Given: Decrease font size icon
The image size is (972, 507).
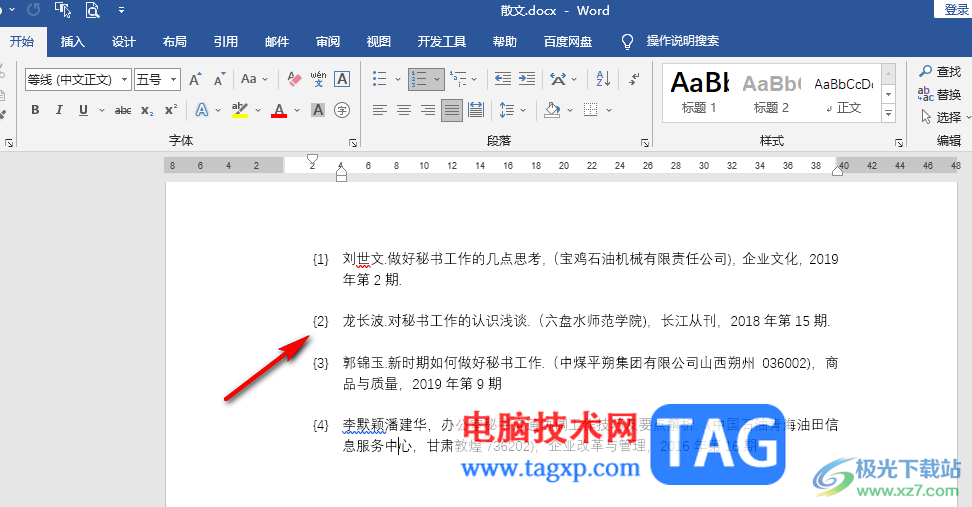Looking at the screenshot, I should [x=219, y=79].
